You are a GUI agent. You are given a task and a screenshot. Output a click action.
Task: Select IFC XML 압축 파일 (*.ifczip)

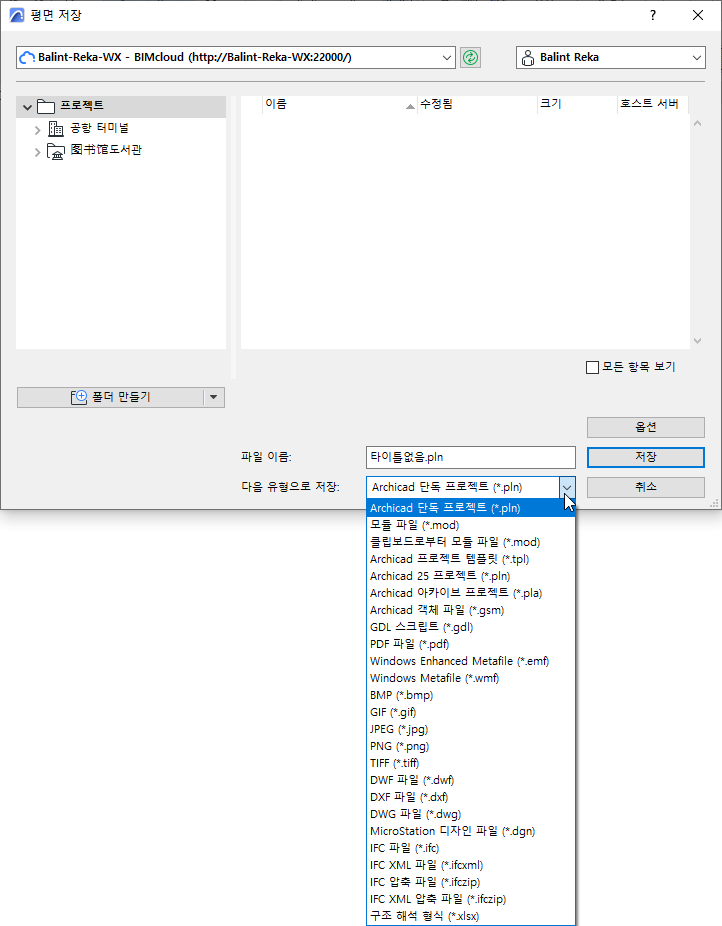[471, 899]
